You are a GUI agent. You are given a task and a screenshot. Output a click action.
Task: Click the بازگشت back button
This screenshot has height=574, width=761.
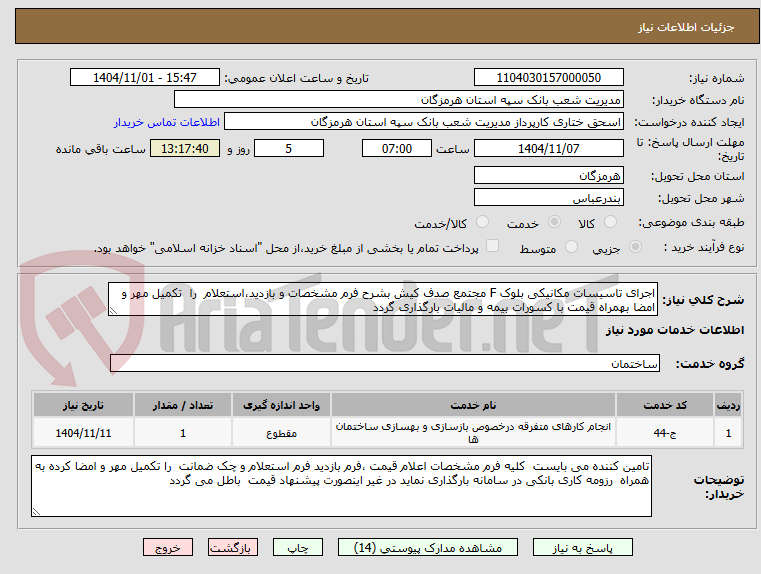point(232,547)
